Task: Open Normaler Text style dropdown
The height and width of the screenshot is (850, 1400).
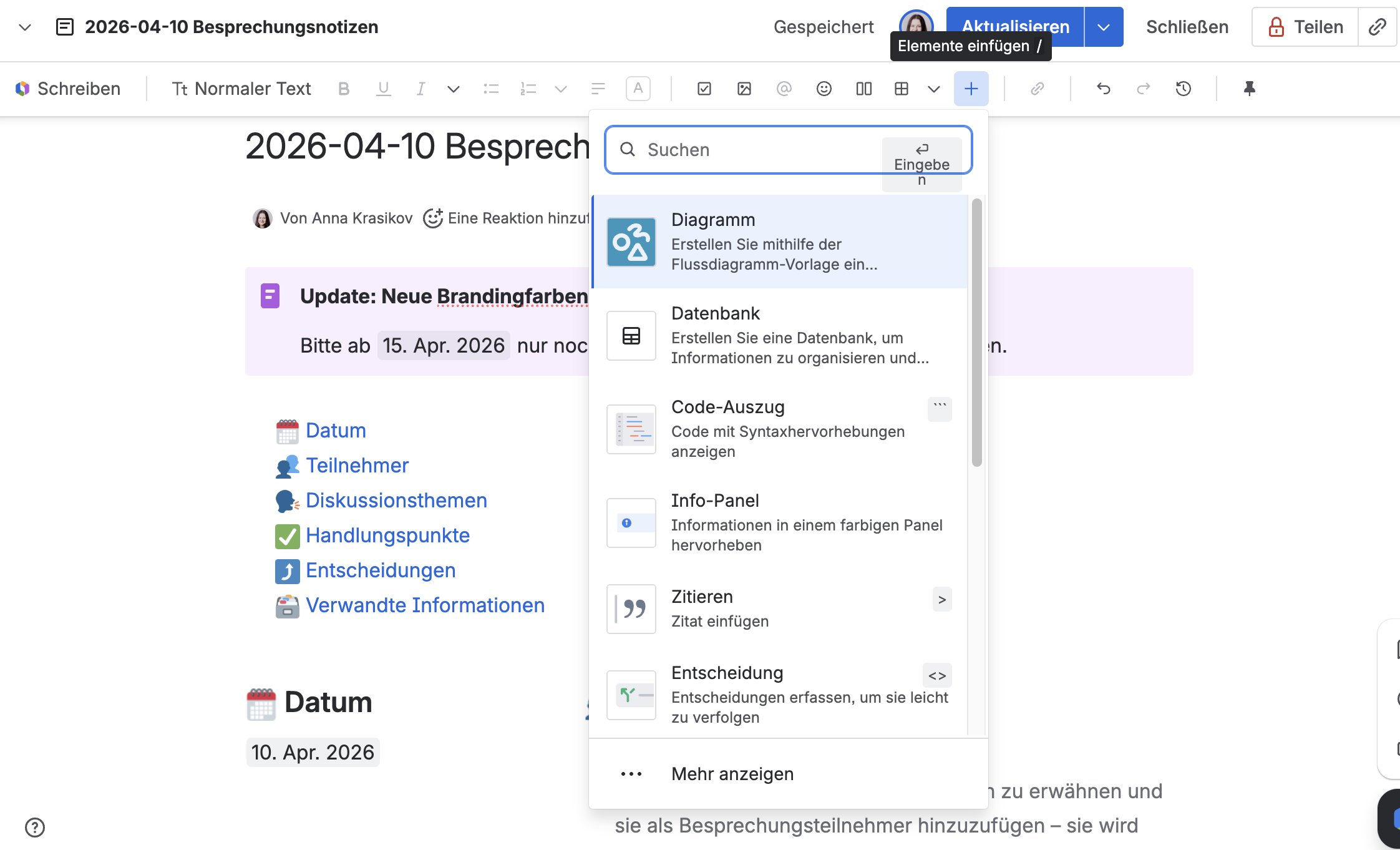Action: click(241, 89)
